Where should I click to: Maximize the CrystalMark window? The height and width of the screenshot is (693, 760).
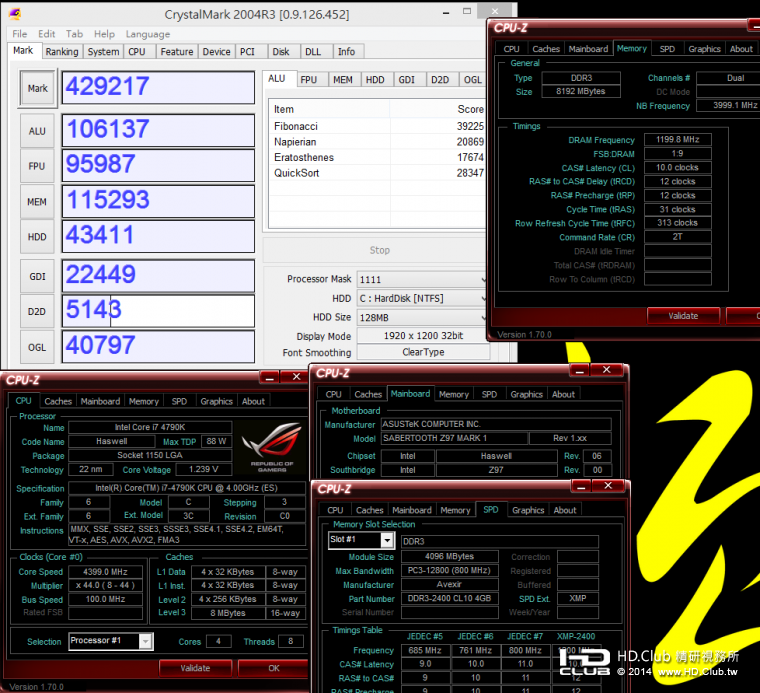click(x=467, y=12)
